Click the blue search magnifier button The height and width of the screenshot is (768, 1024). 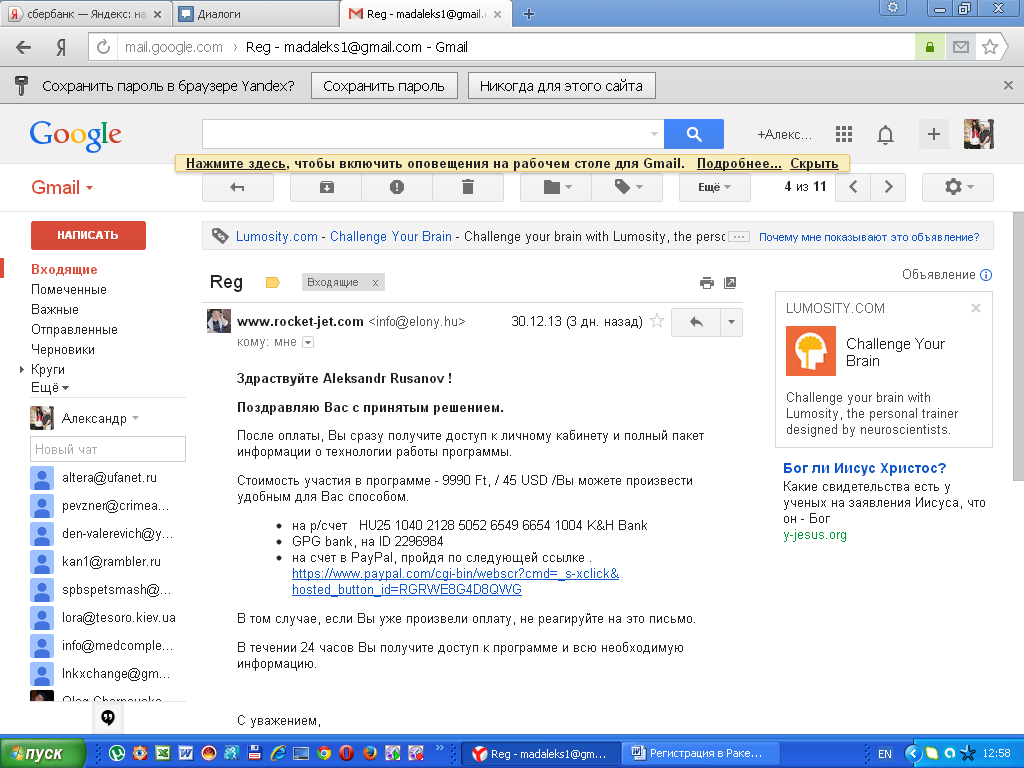694,134
